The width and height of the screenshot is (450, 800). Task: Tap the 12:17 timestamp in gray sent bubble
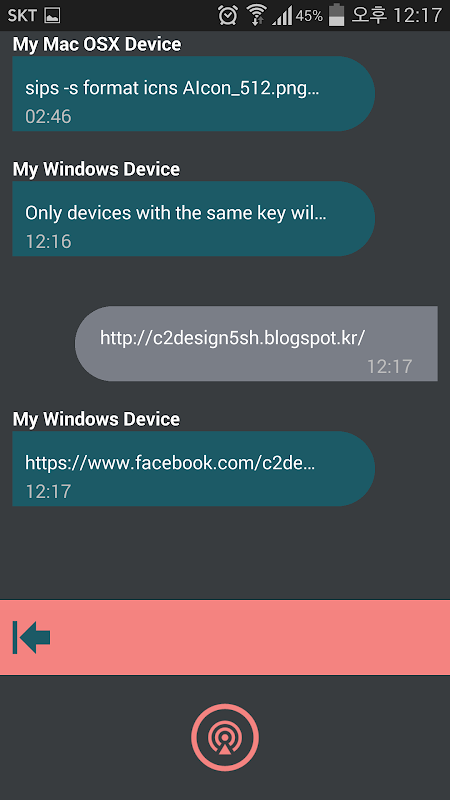pyautogui.click(x=389, y=366)
